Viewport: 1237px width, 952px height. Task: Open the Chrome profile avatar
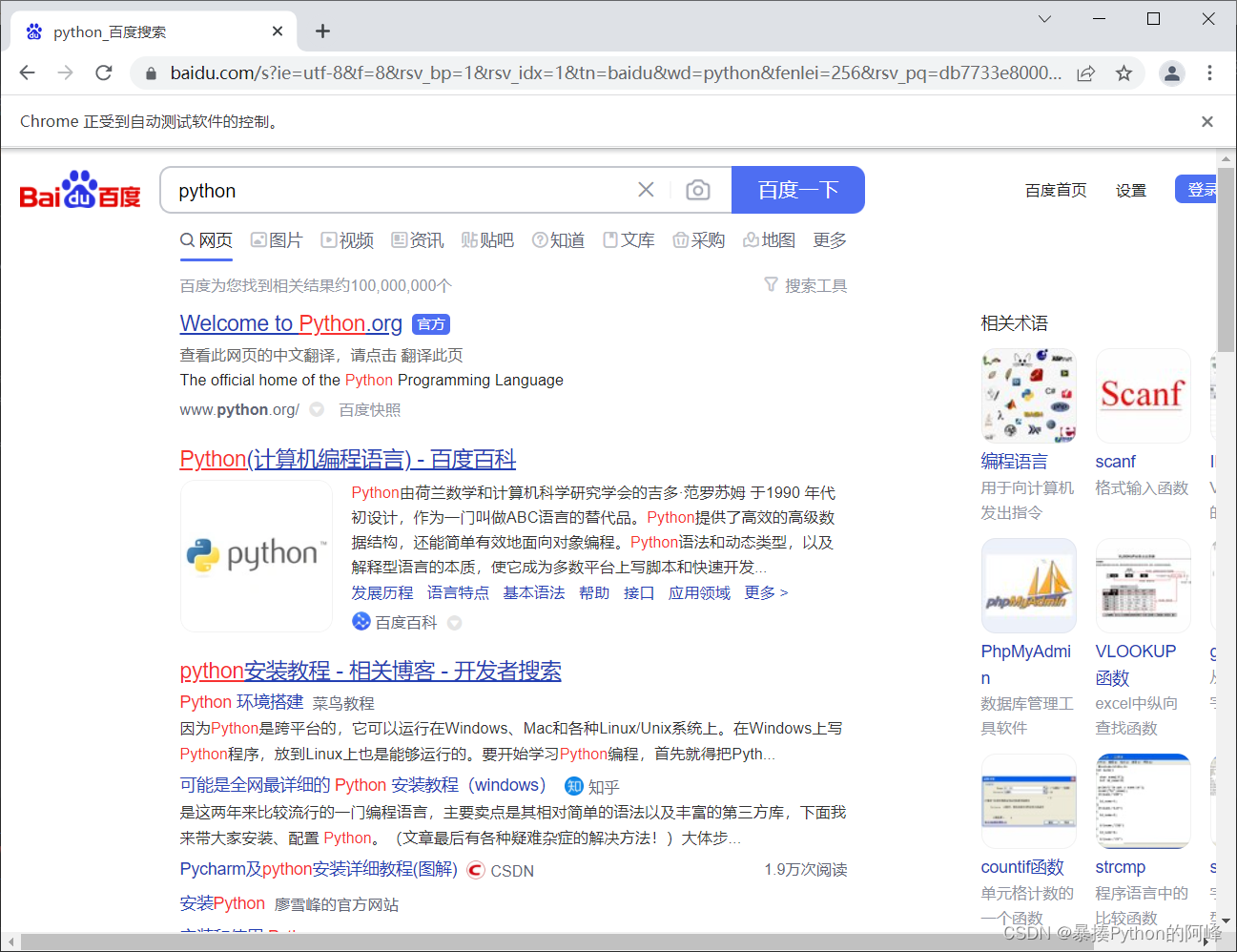pos(1171,72)
